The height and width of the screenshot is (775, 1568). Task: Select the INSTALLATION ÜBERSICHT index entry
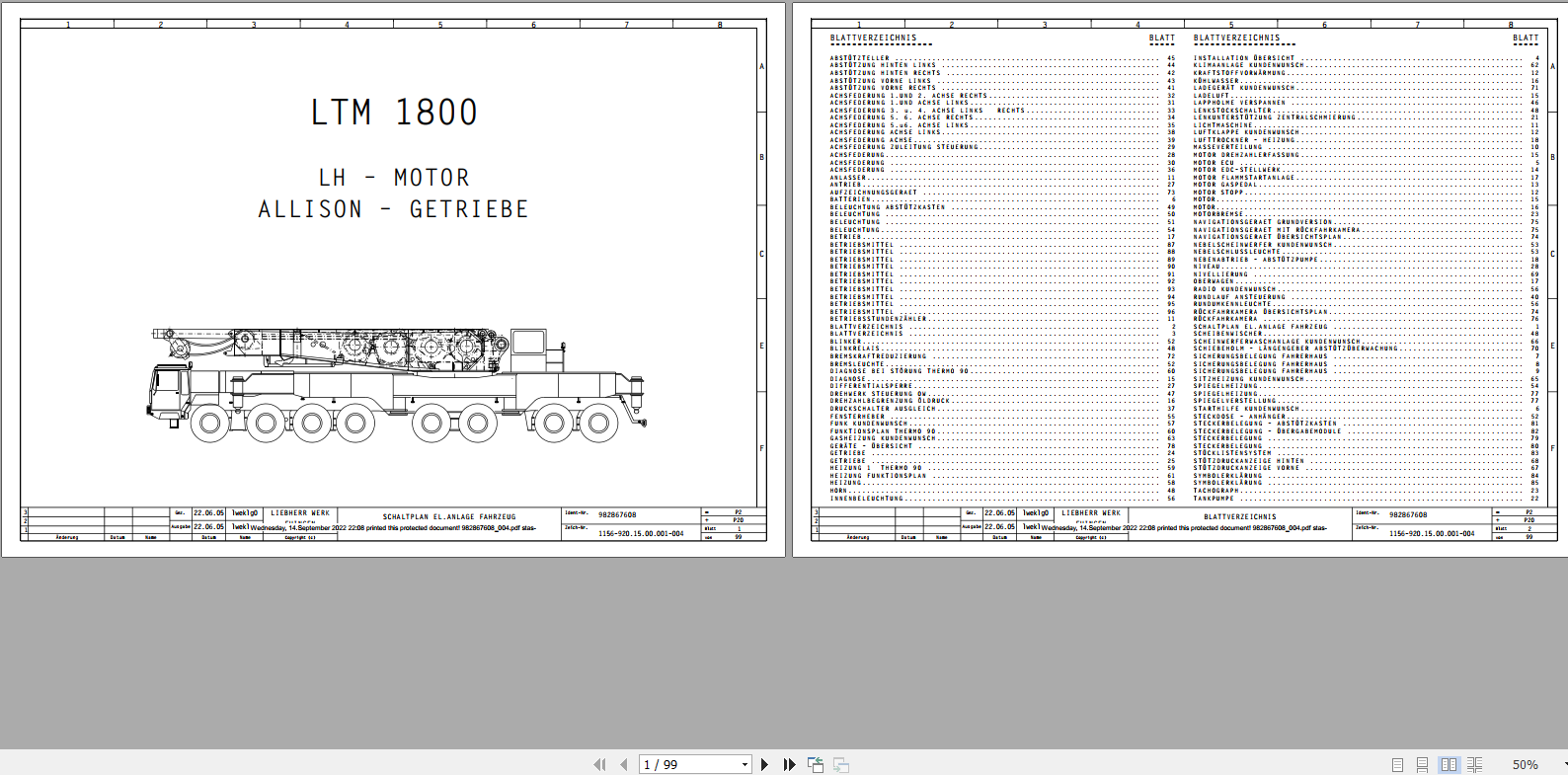(1243, 58)
